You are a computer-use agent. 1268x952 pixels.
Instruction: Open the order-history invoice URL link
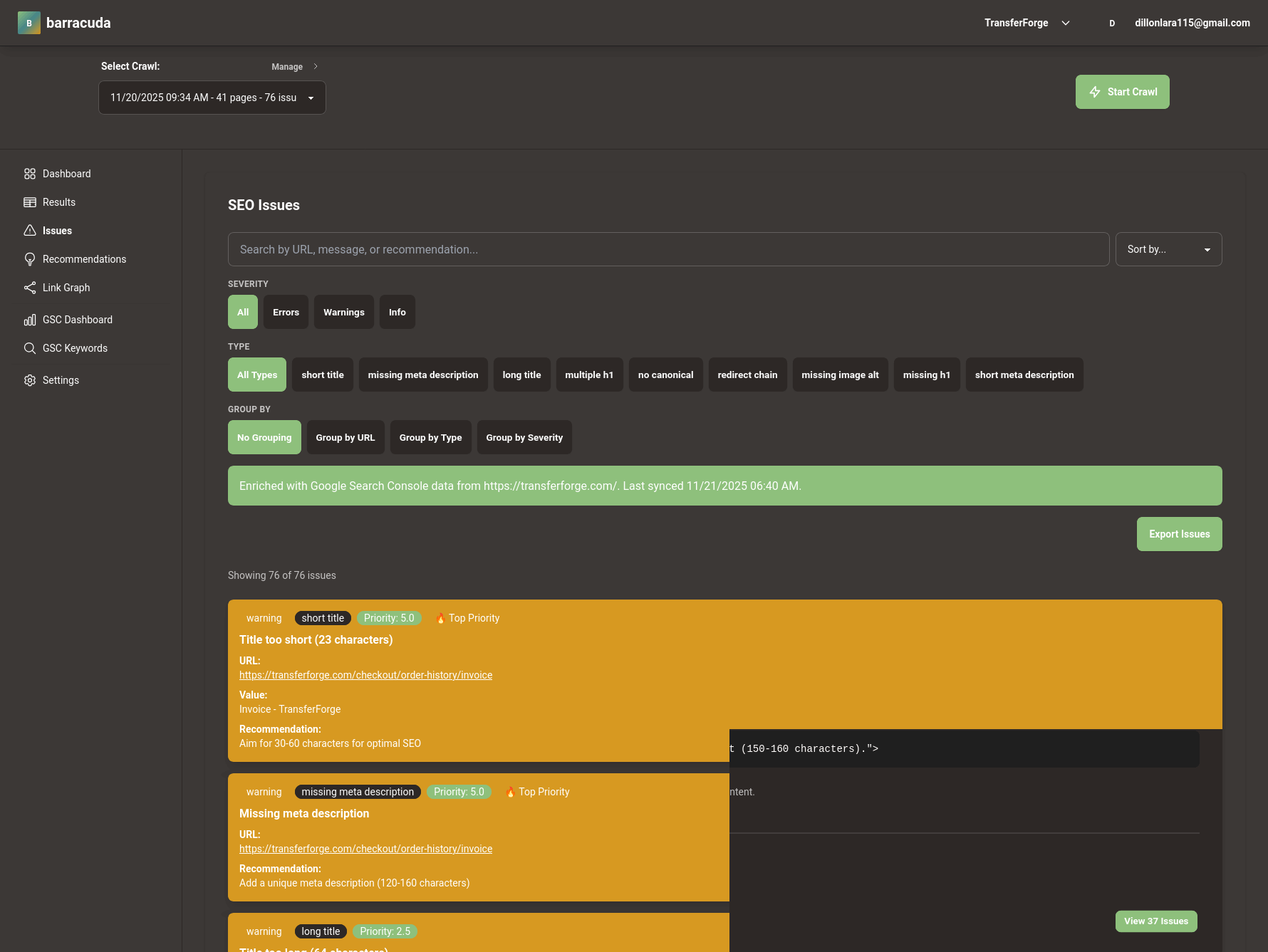(x=365, y=675)
